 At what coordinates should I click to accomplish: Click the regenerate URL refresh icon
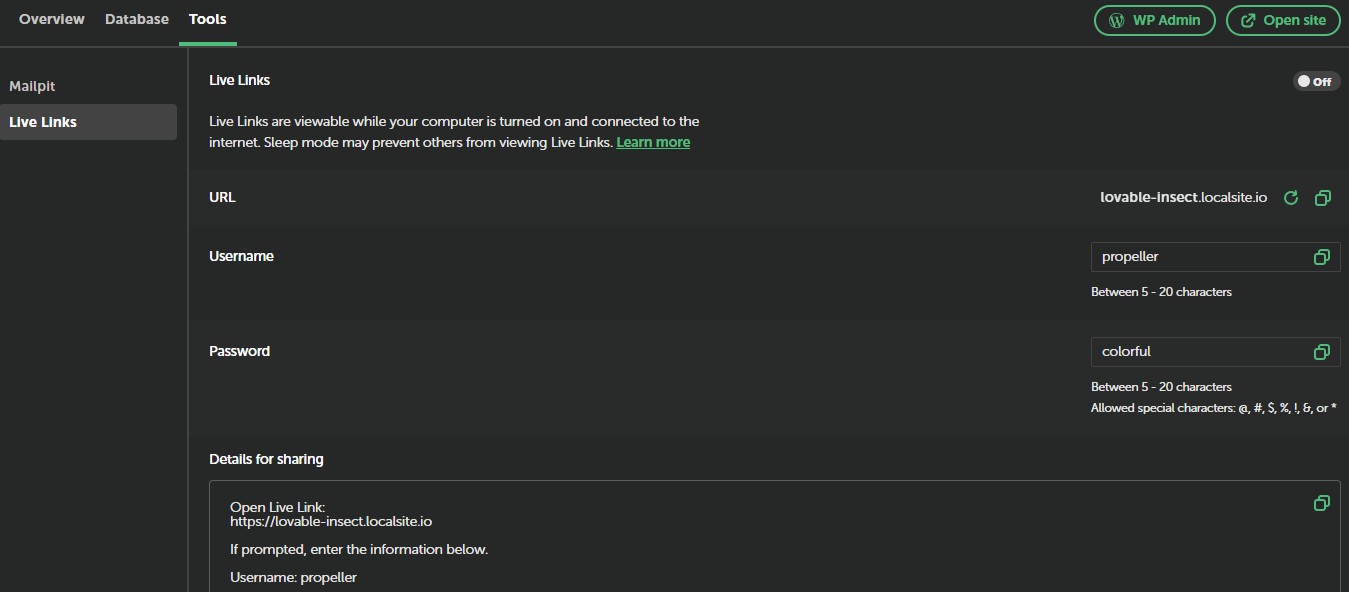pyautogui.click(x=1291, y=198)
